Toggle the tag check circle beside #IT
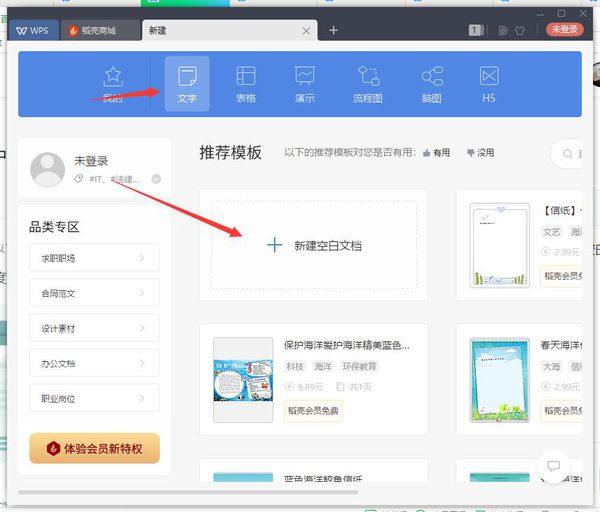 point(156,179)
